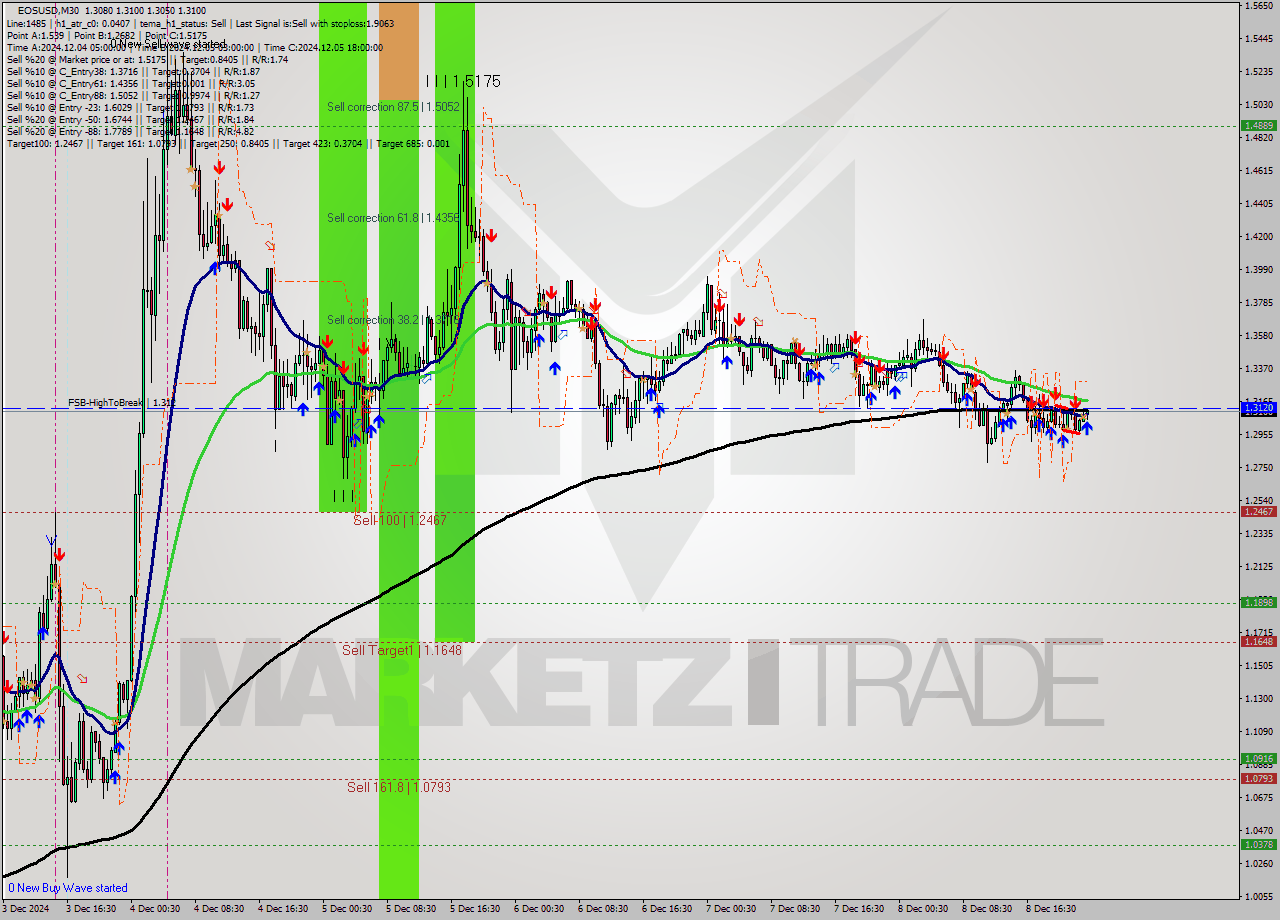This screenshot has width=1280, height=920.
Task: Select the 'I I I 1.5175' peak label
Action: click(463, 81)
